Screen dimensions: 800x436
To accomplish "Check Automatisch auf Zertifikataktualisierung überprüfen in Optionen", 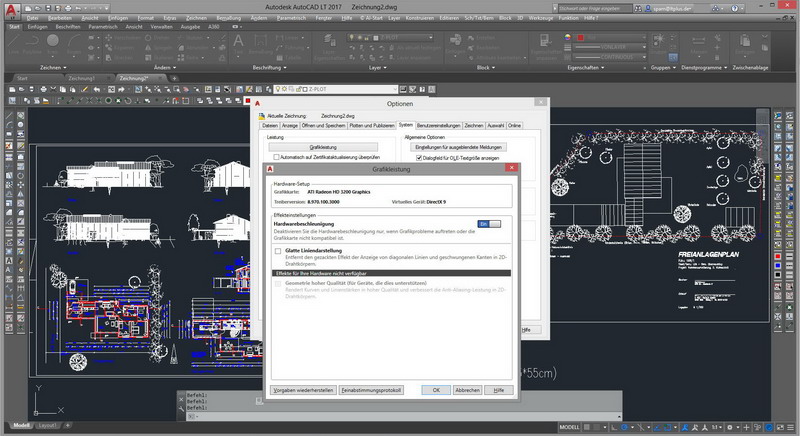I will [x=276, y=157].
